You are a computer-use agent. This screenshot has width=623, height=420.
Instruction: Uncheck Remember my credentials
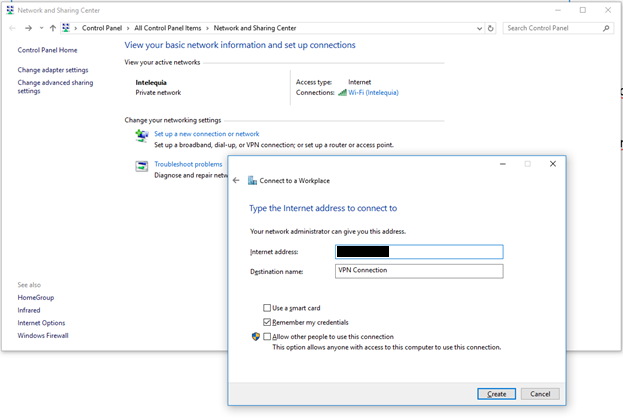267,322
